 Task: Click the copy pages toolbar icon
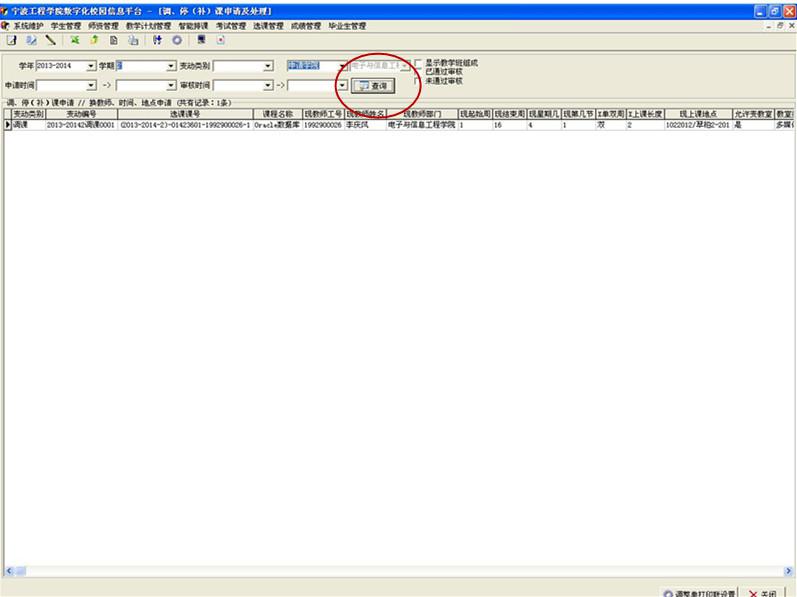point(133,40)
